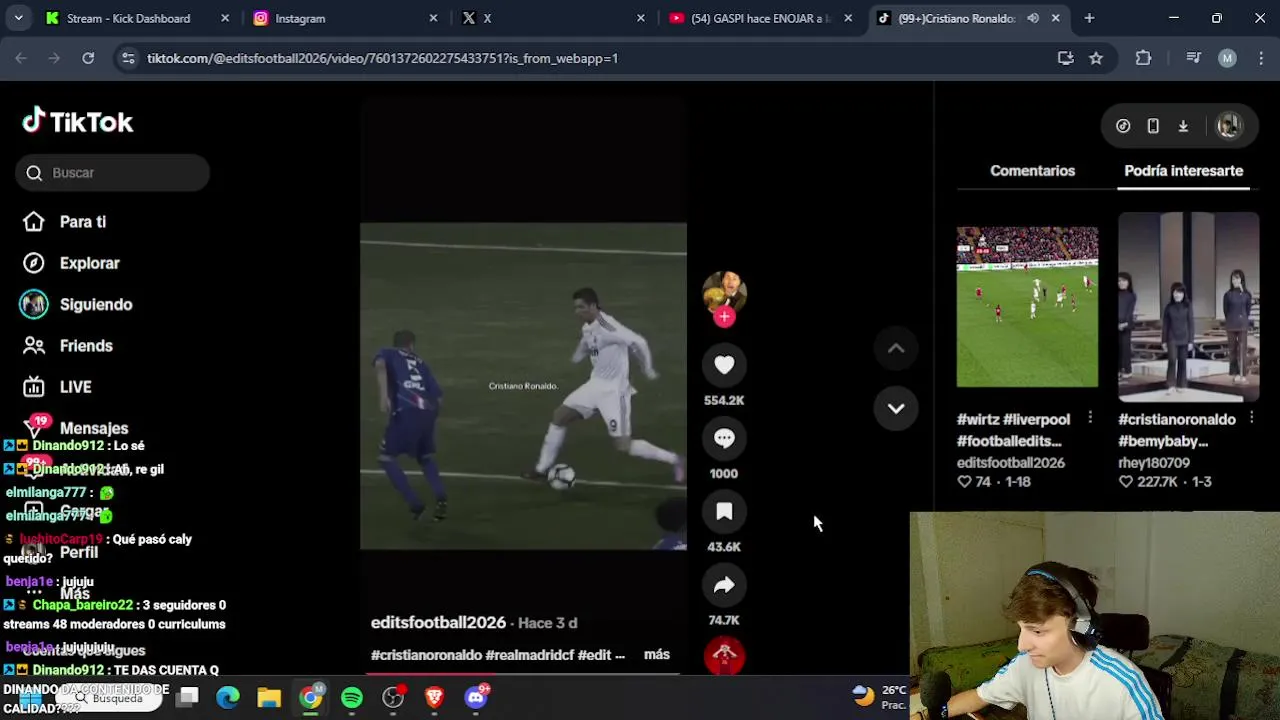The image size is (1280, 720).
Task: Bookmark this page with the star
Action: coord(1096,58)
